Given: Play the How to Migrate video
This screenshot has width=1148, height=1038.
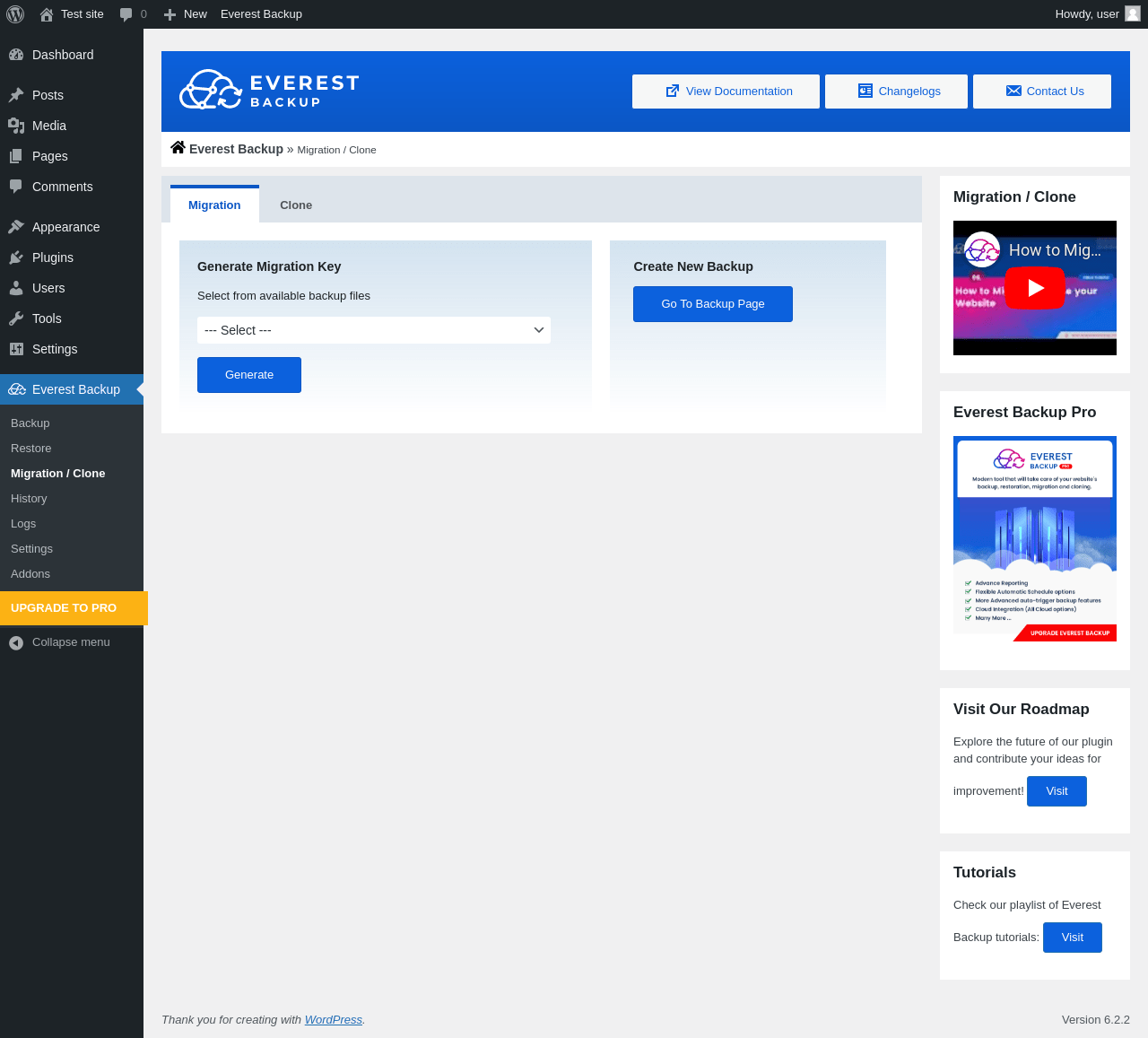Looking at the screenshot, I should coord(1035,288).
